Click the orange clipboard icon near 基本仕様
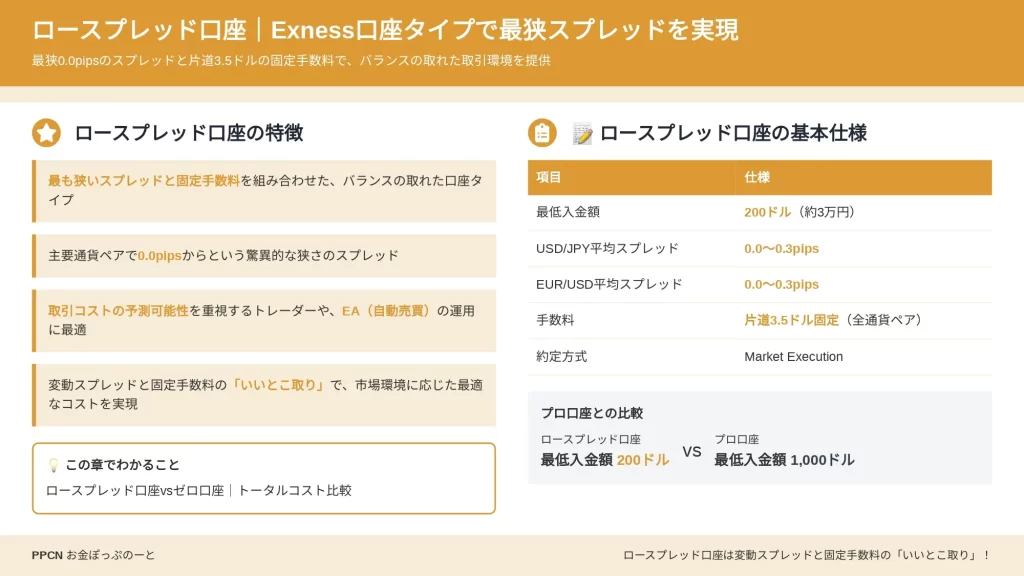 pos(542,133)
